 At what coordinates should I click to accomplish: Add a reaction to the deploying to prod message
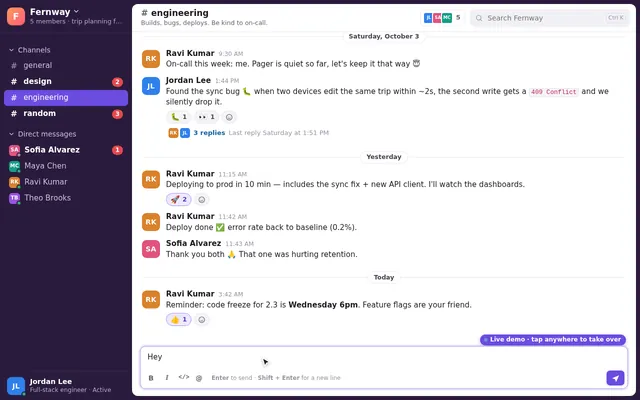202,200
